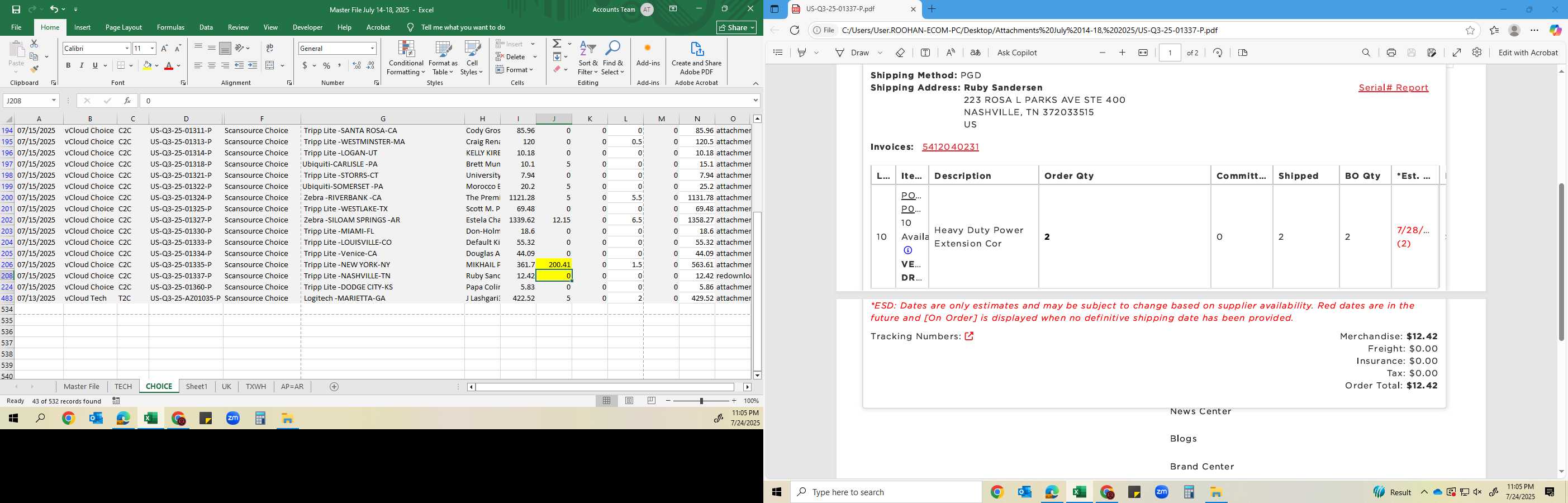The height and width of the screenshot is (503, 1568).
Task: Click Tell me what you want to do
Action: tap(463, 27)
